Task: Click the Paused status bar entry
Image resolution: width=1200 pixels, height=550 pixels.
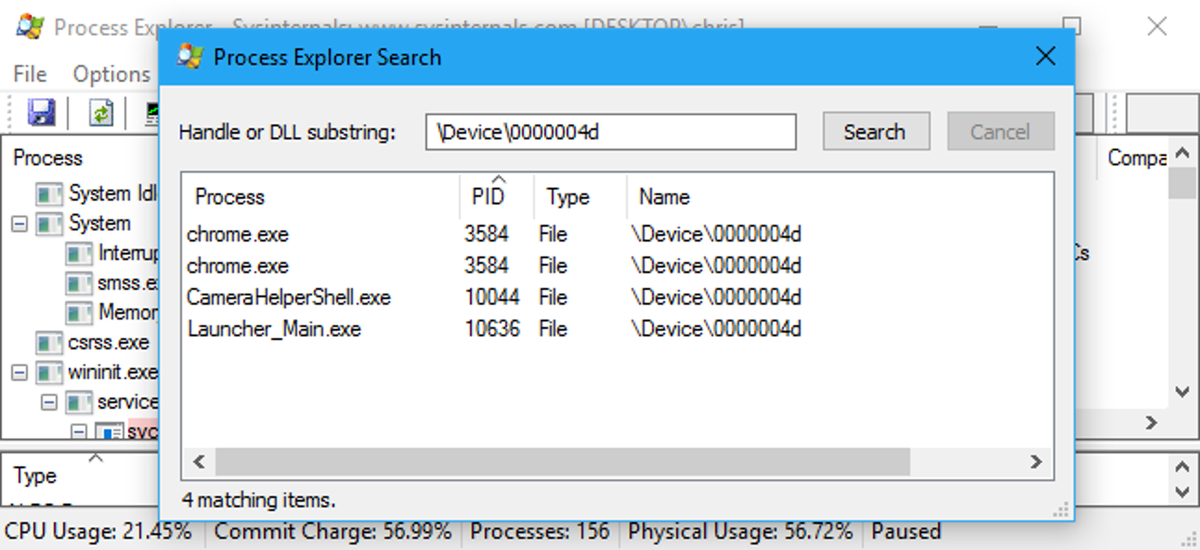Action: point(906,532)
